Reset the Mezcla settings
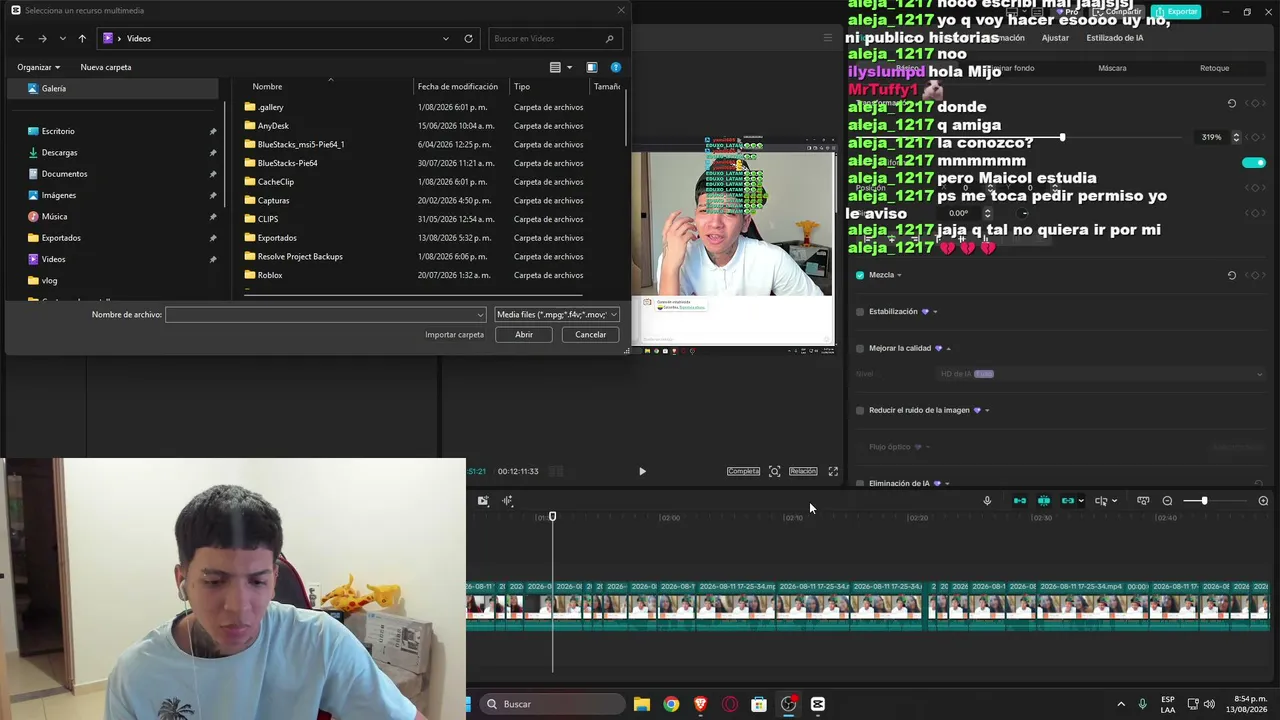Image resolution: width=1280 pixels, height=720 pixels. (1232, 275)
